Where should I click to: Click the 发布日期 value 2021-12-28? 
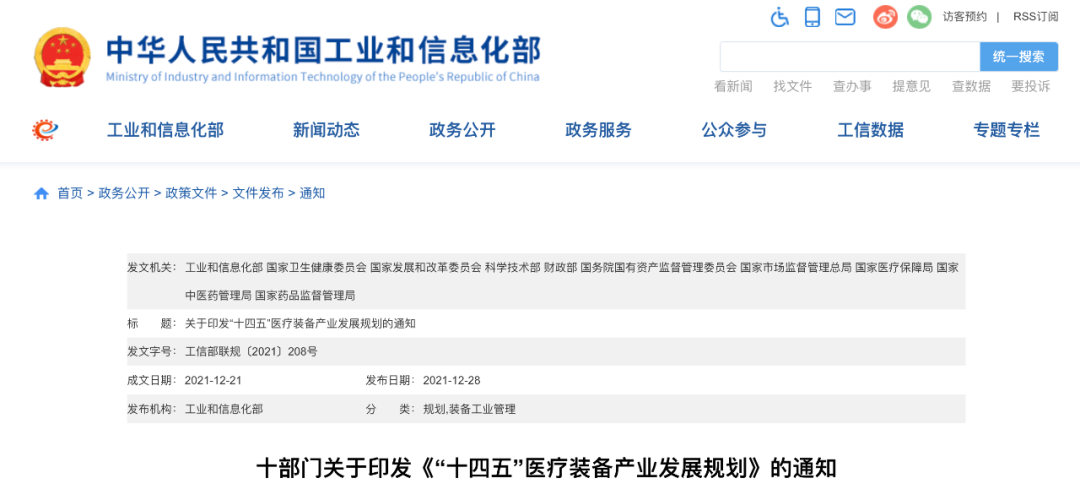(x=451, y=380)
